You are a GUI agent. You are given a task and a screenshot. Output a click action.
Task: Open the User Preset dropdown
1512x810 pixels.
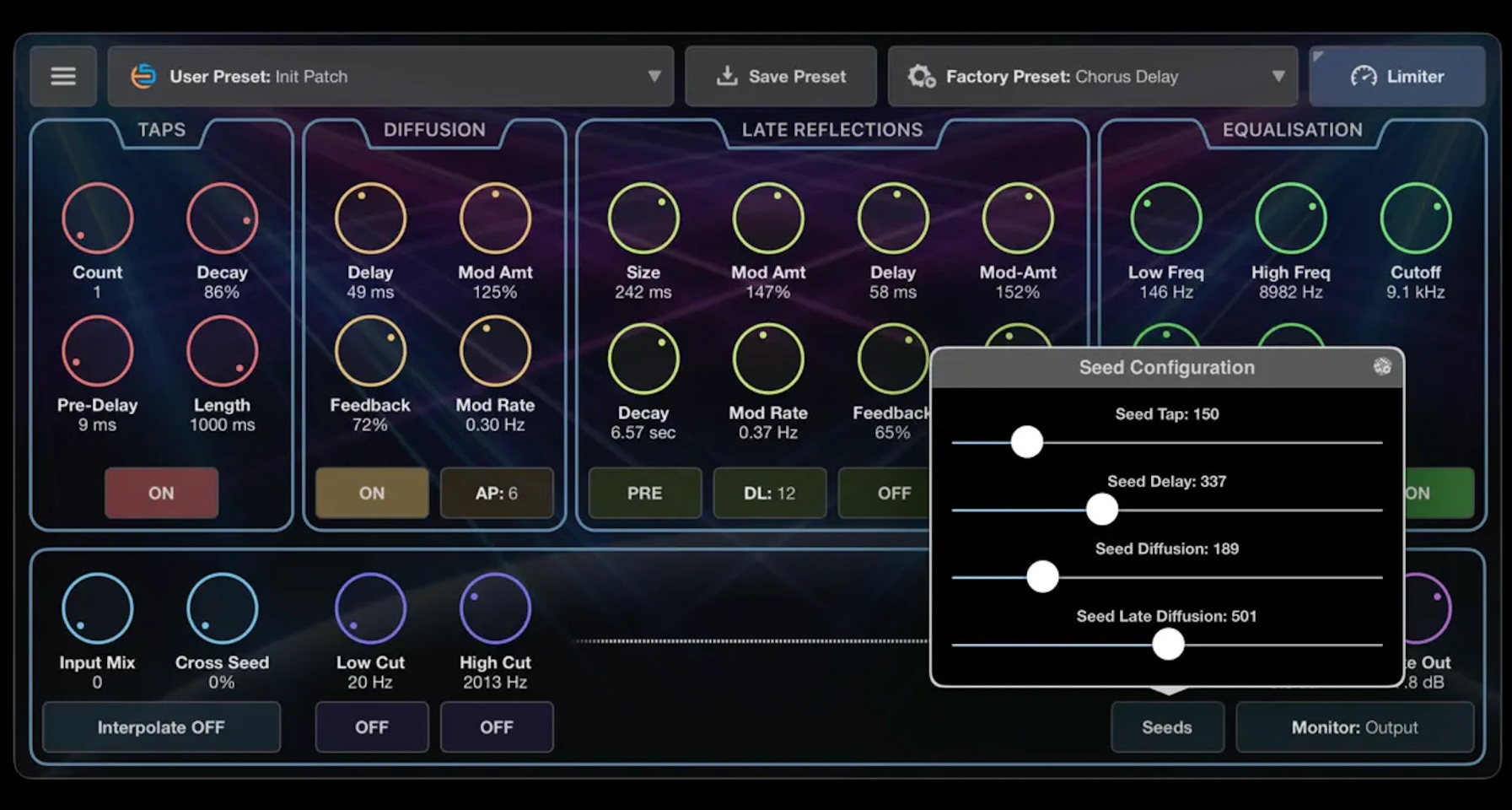point(391,76)
